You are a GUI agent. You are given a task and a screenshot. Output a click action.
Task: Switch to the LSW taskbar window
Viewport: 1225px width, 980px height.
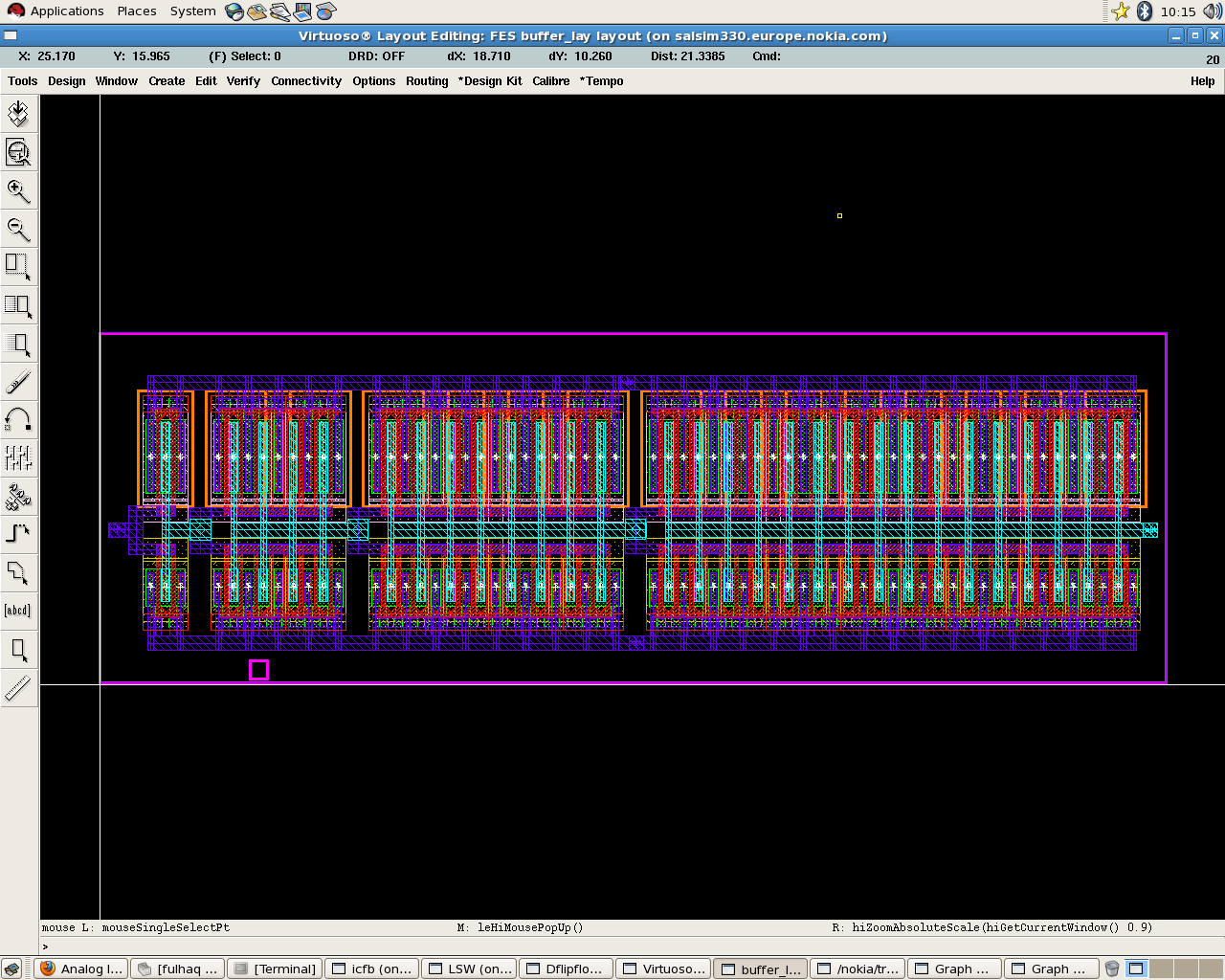pyautogui.click(x=469, y=969)
